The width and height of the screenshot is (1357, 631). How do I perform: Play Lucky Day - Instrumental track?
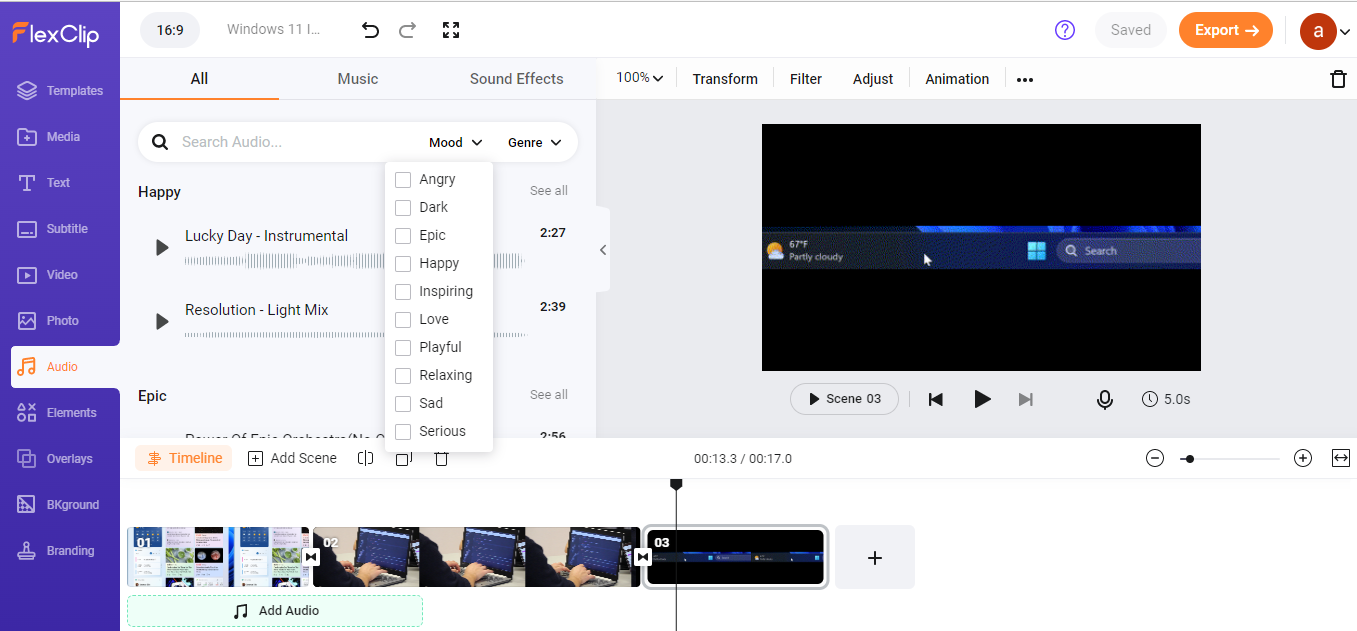[162, 247]
